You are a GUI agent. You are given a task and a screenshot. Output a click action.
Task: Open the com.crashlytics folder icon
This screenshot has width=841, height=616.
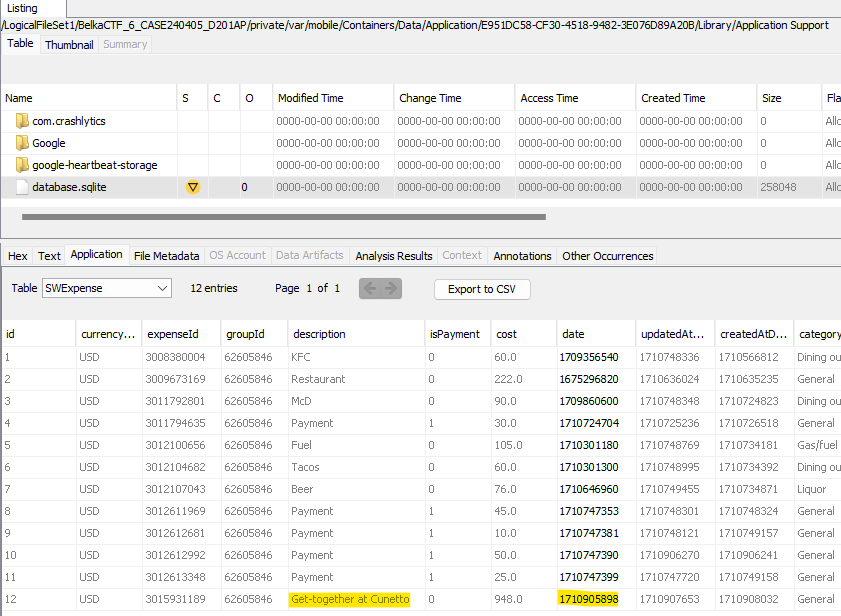click(22, 121)
